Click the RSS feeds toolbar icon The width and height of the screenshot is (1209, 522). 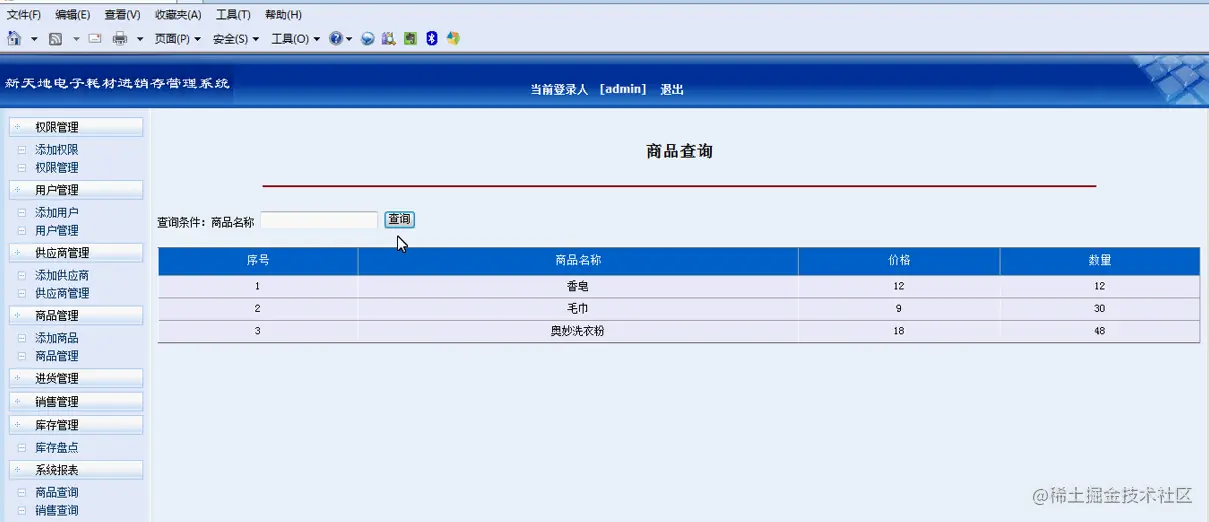click(55, 39)
